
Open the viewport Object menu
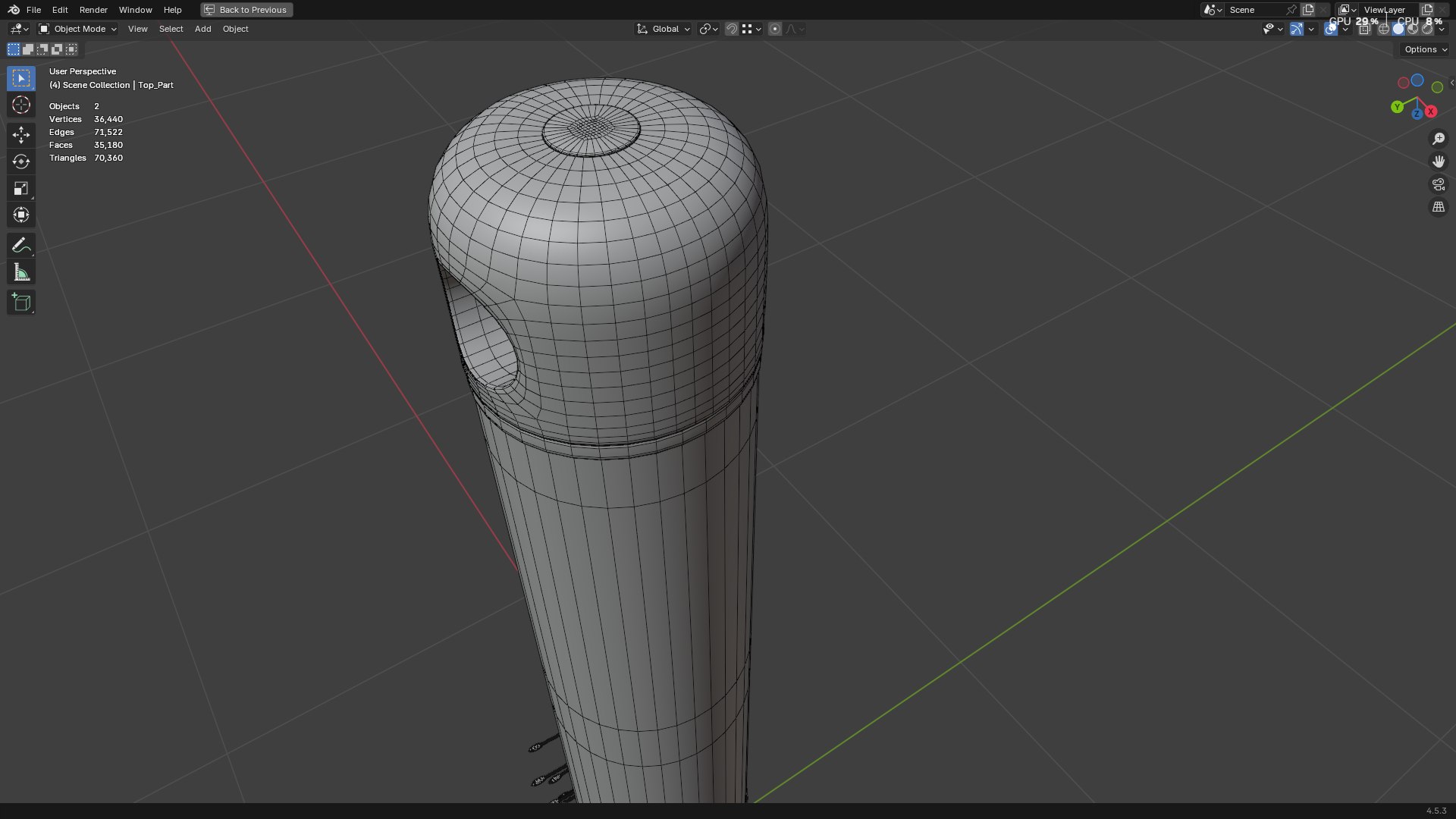pos(235,29)
